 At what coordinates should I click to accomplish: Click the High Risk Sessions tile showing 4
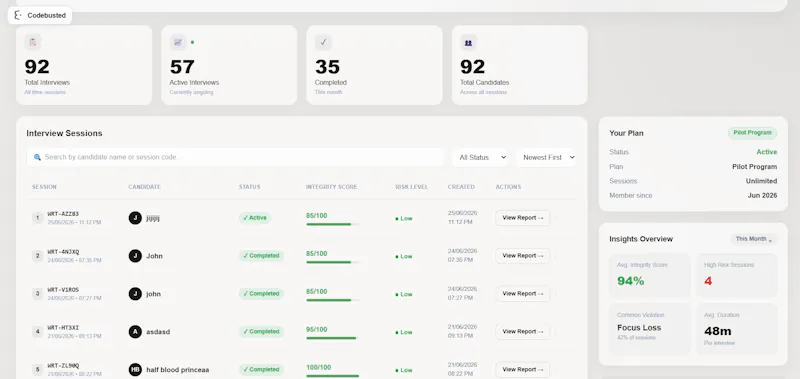pos(737,275)
